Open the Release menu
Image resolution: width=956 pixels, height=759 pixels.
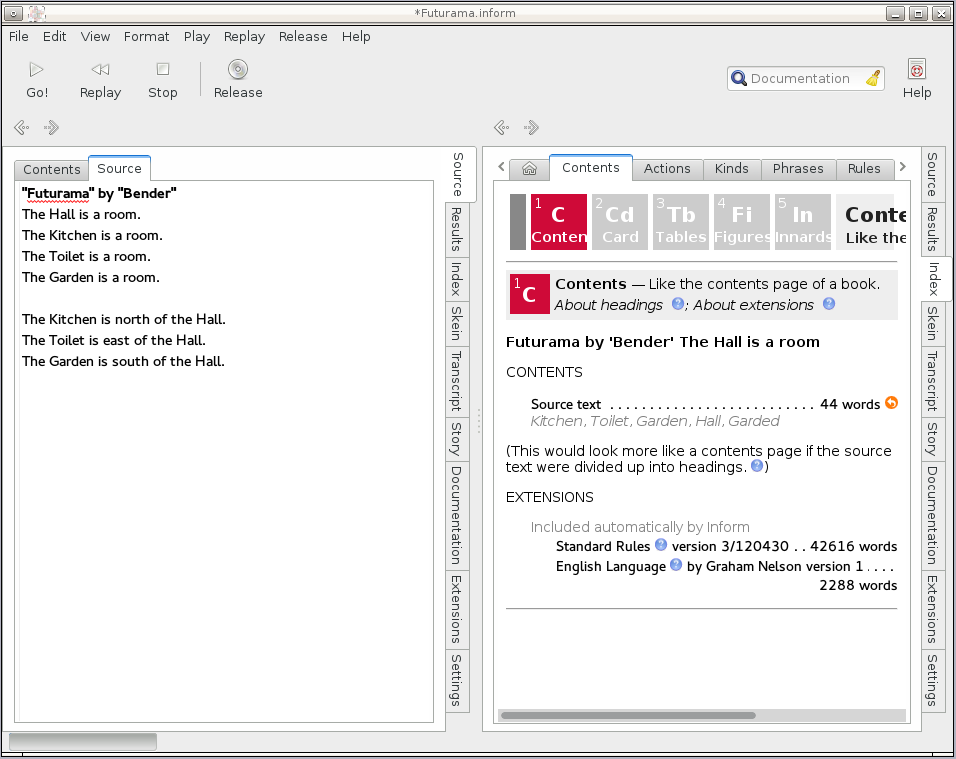303,36
